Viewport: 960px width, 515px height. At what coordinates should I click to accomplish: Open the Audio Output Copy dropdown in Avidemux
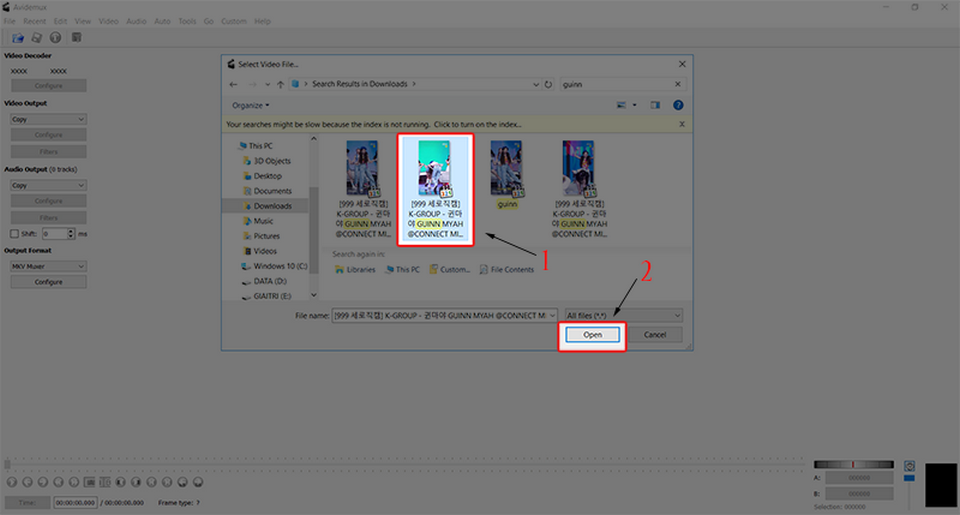point(48,186)
